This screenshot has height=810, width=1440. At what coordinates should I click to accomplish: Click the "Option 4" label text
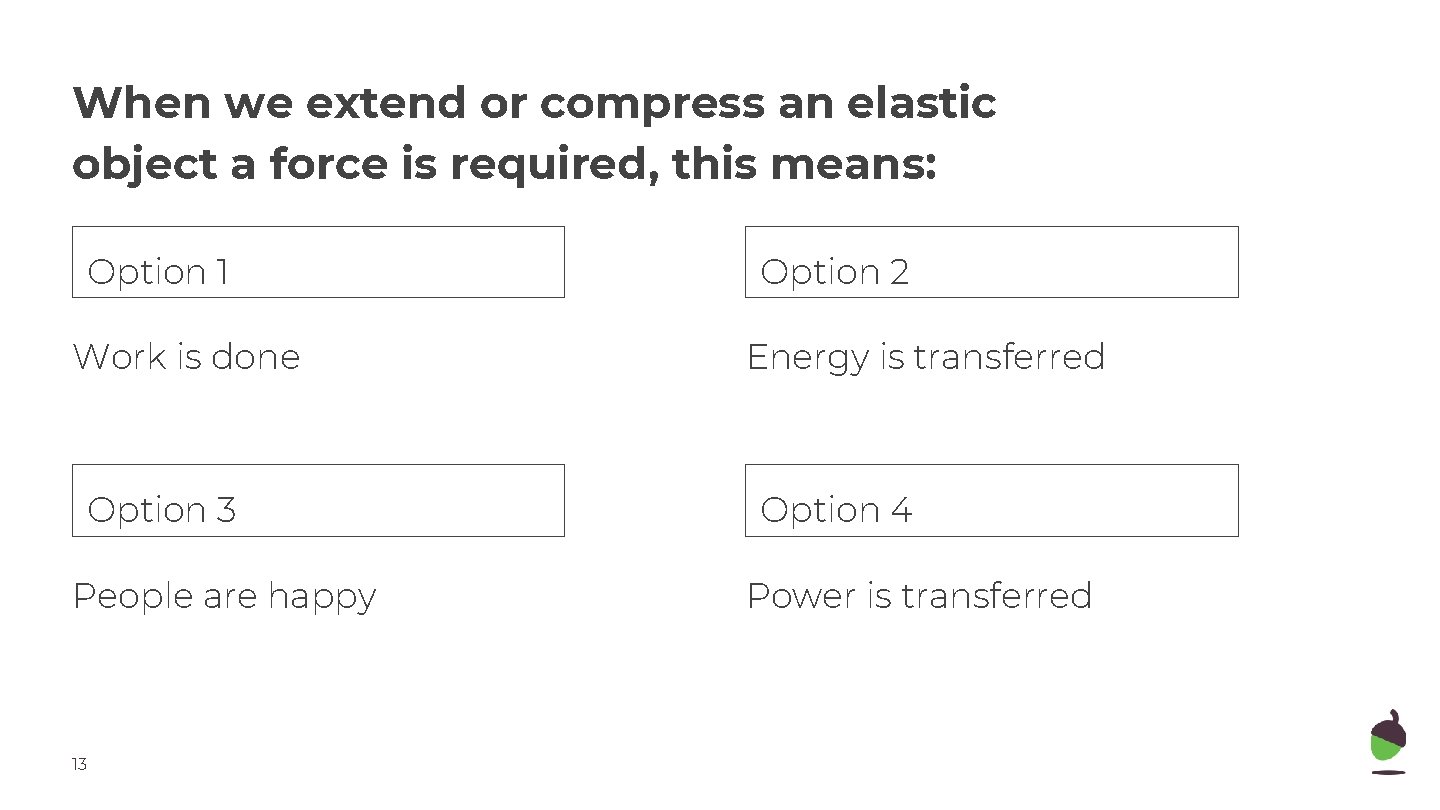tap(836, 510)
